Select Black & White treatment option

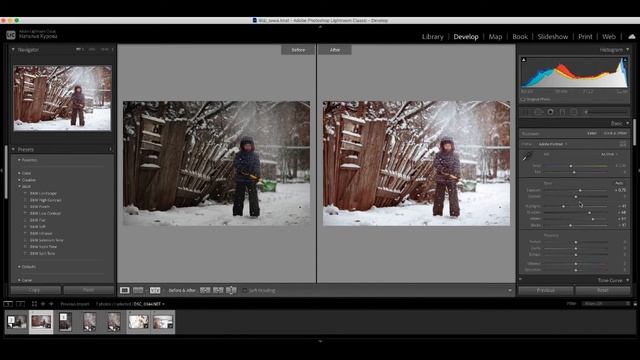[x=615, y=133]
